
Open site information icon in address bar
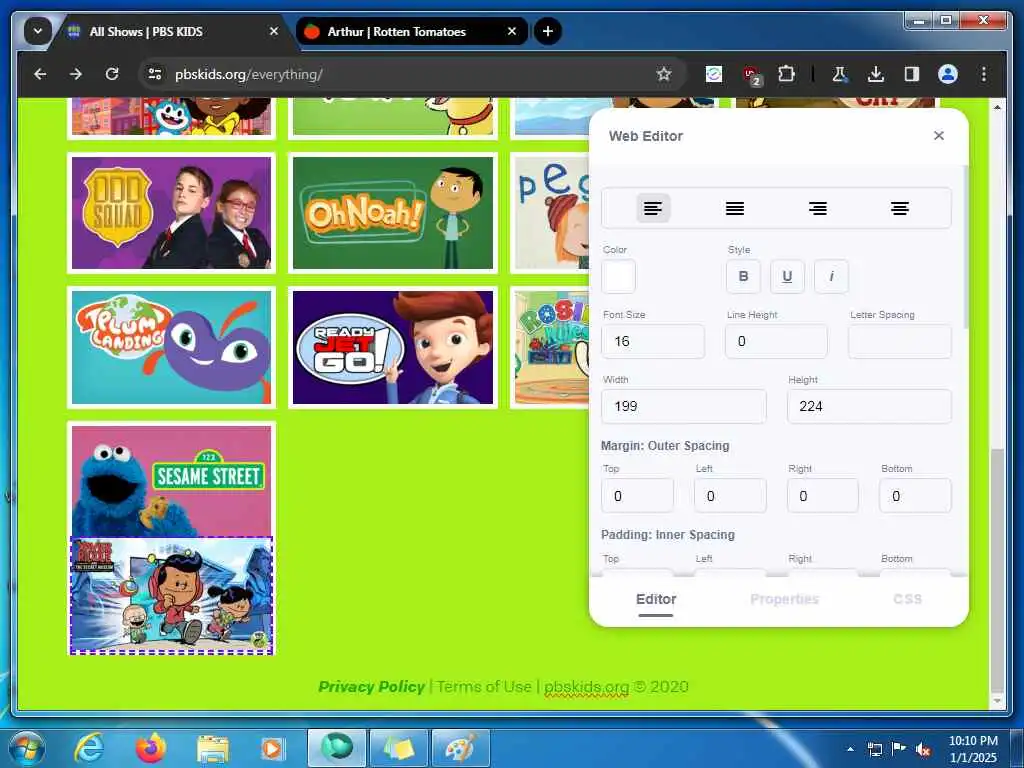coord(155,74)
